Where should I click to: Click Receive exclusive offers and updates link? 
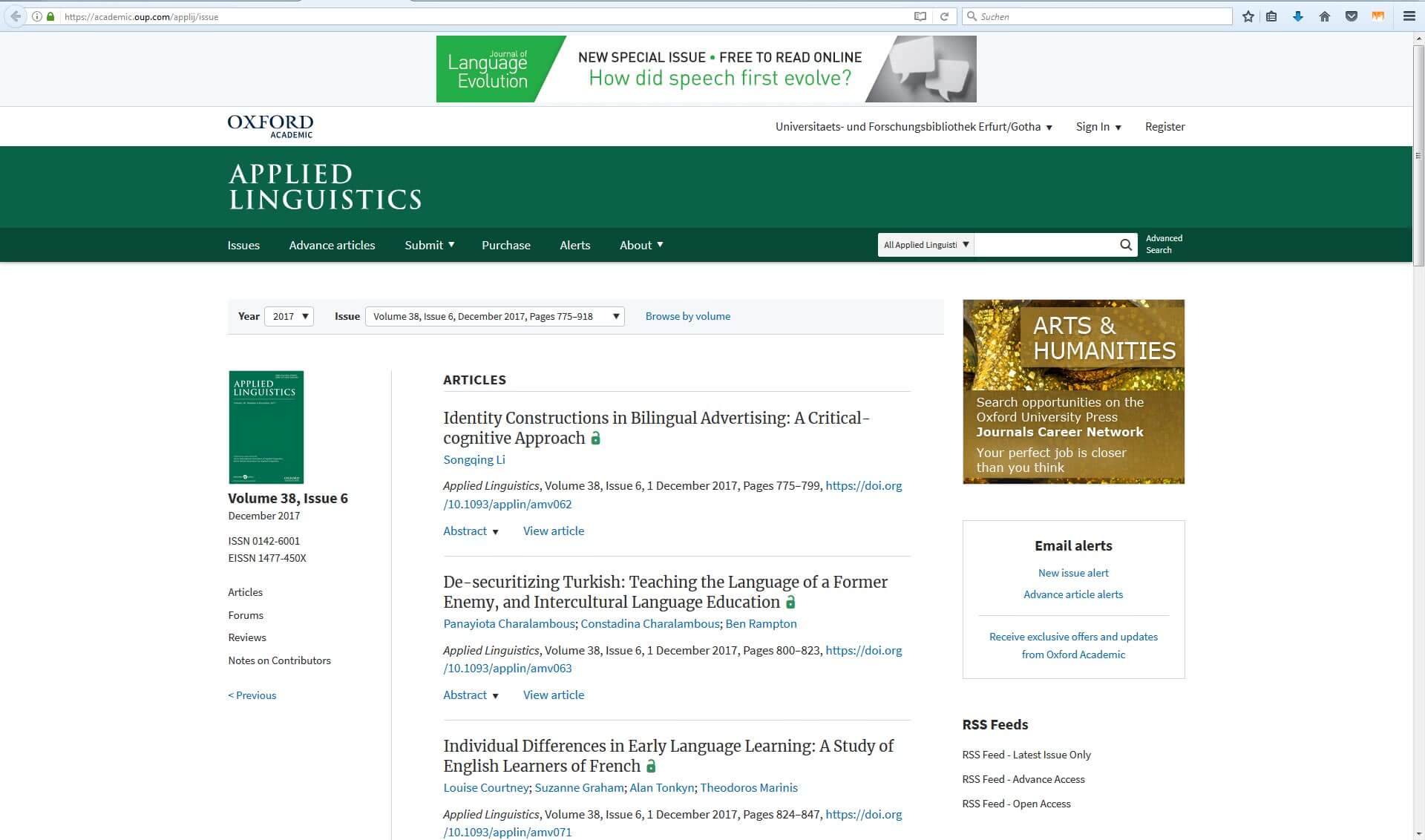pyautogui.click(x=1073, y=646)
